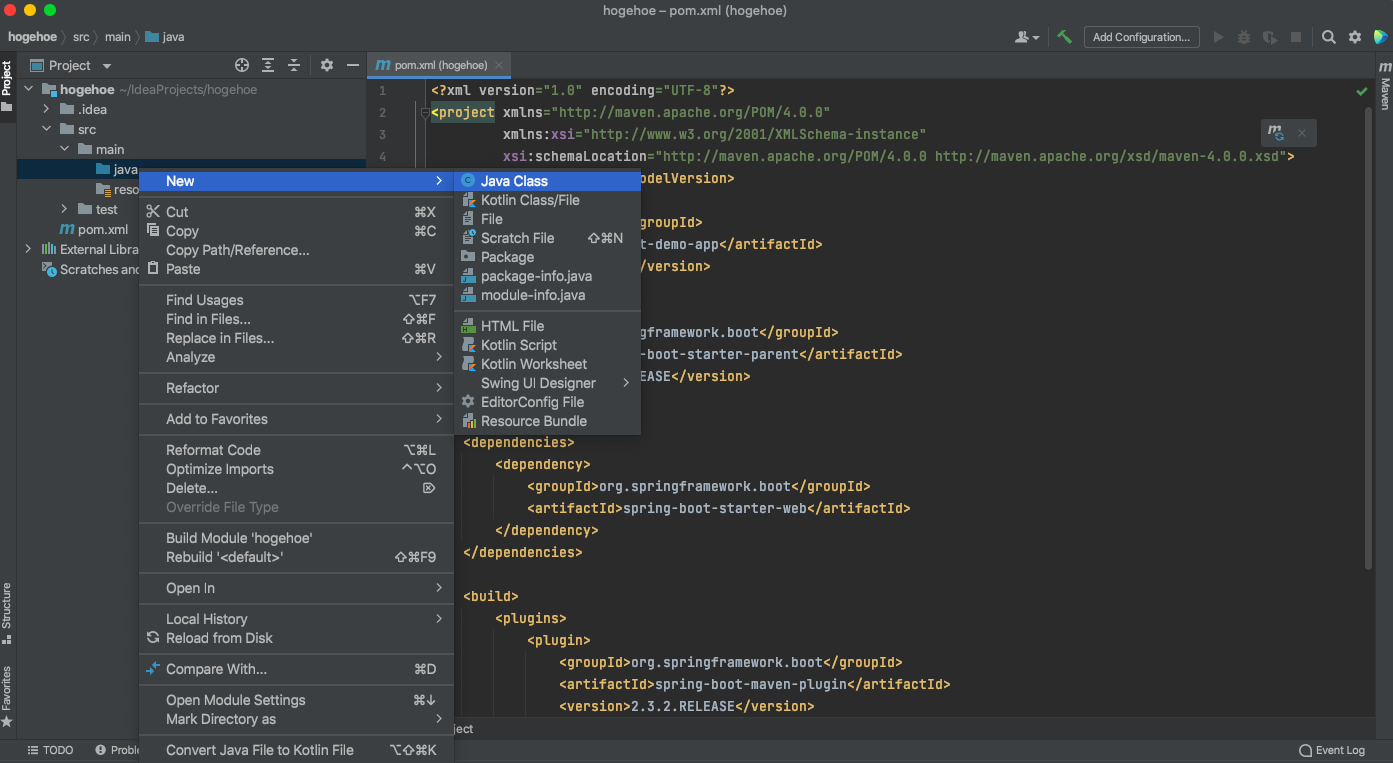Open the Structure tool window tab
Screen dimensions: 1393x763
(7, 613)
